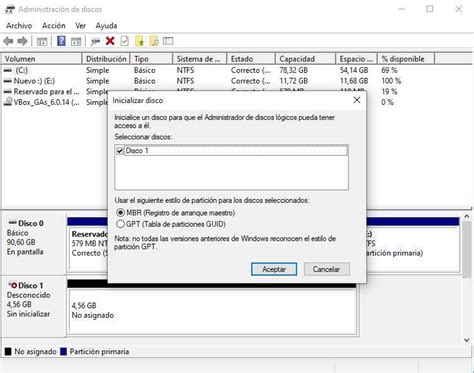Click the Forward arrow toolbar icon
This screenshot has width=474, height=373.
pyautogui.click(x=22, y=41)
